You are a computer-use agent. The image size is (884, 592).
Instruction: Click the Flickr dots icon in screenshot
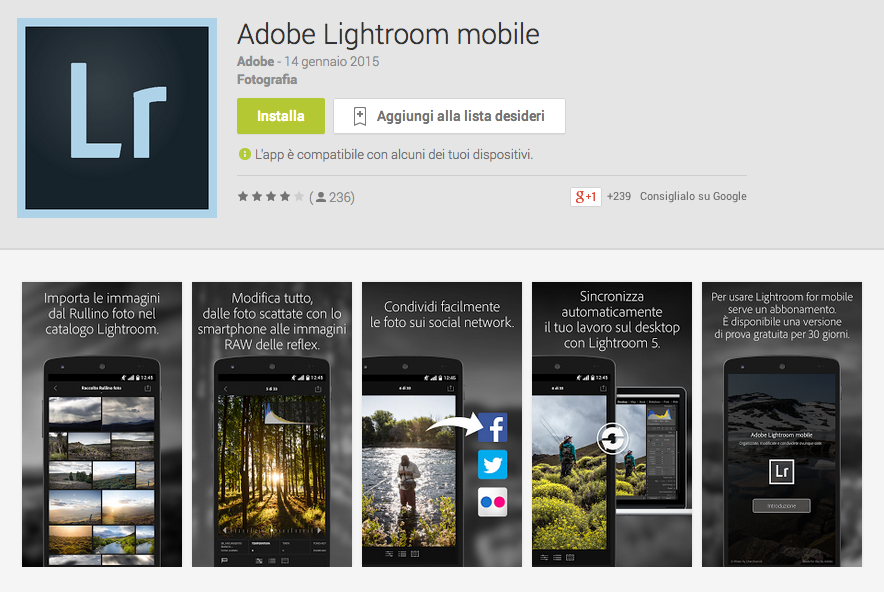493,502
